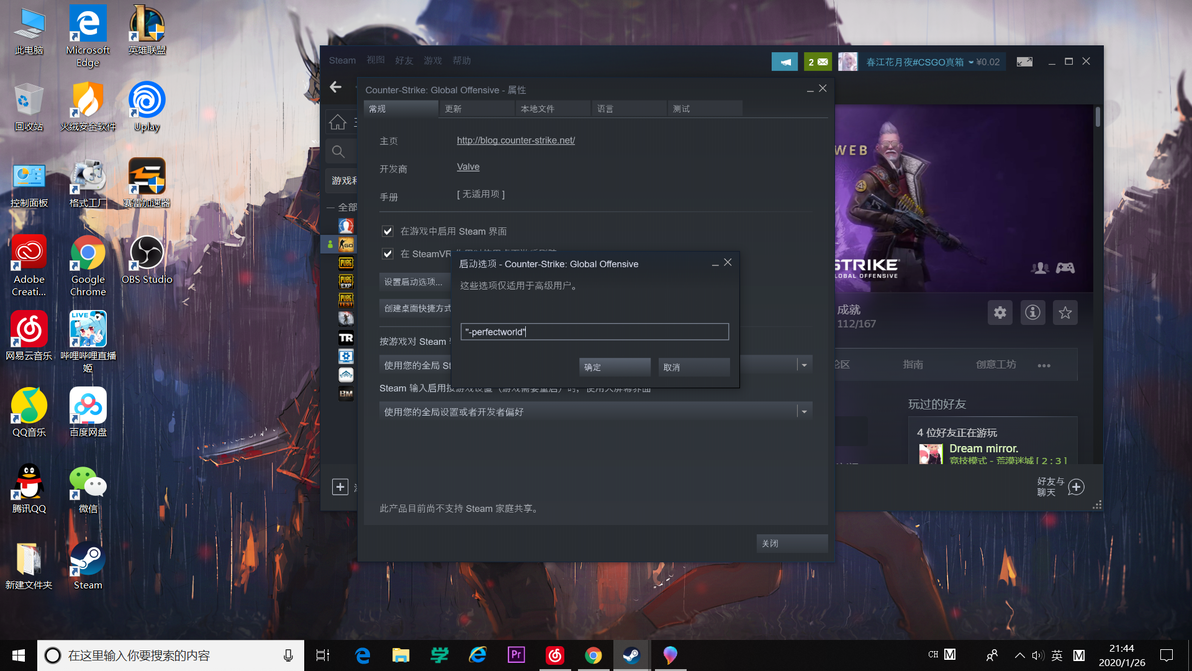Click the Steam library scrollbar
The width and height of the screenshot is (1192, 671).
(x=1098, y=116)
